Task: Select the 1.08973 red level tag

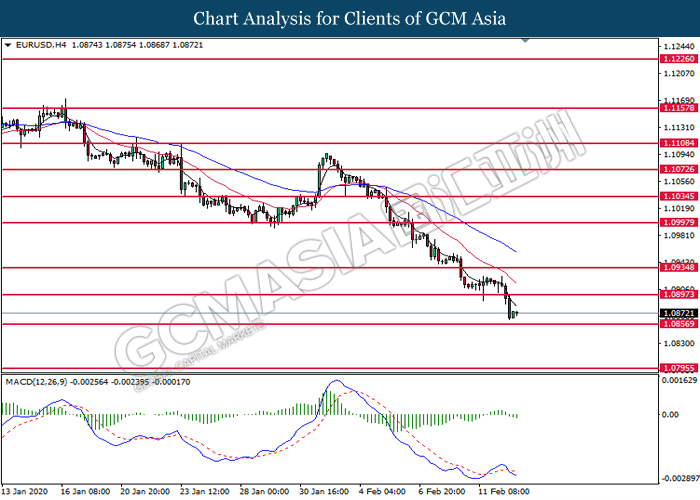Action: coord(679,295)
